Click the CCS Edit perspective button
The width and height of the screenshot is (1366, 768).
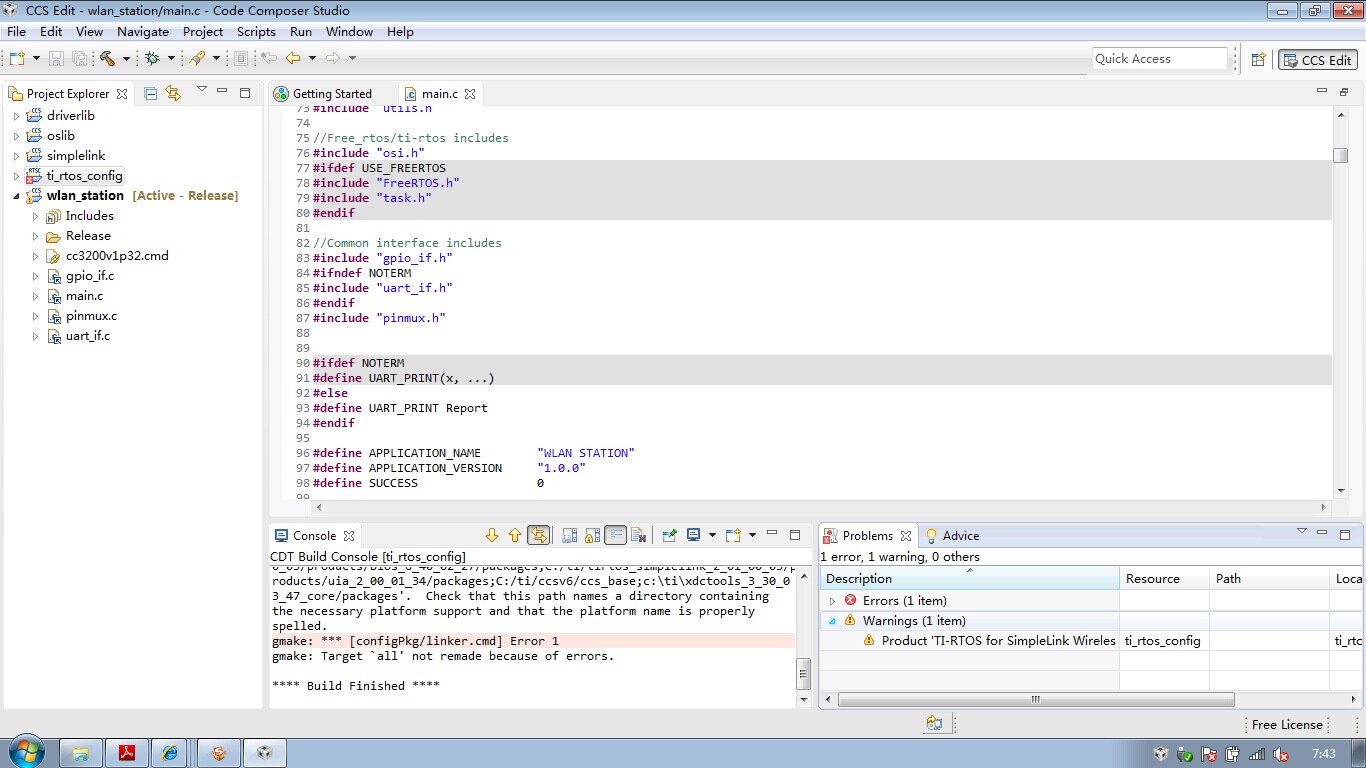1318,60
